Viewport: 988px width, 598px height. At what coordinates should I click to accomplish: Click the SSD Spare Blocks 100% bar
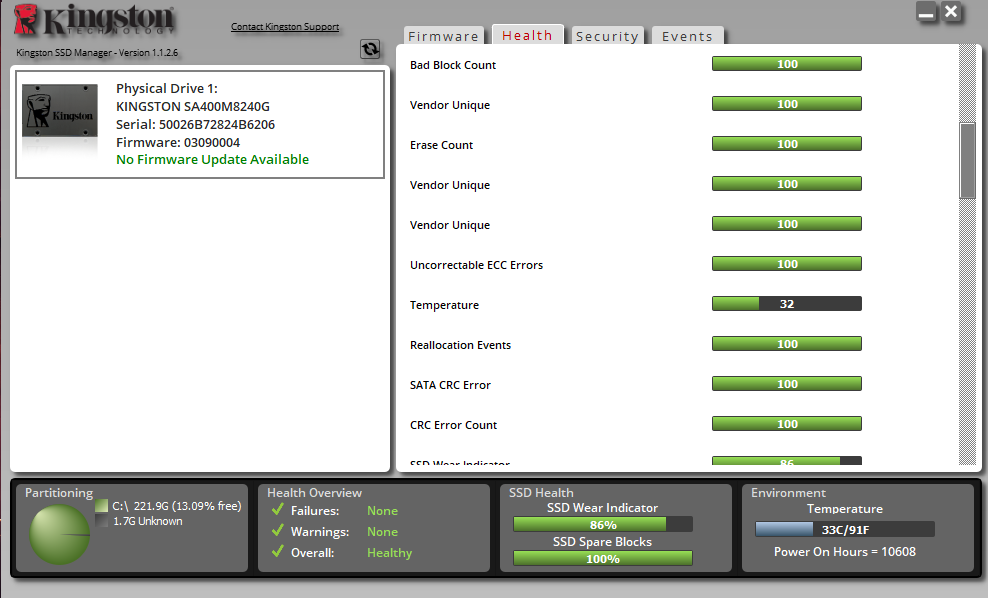tap(603, 558)
